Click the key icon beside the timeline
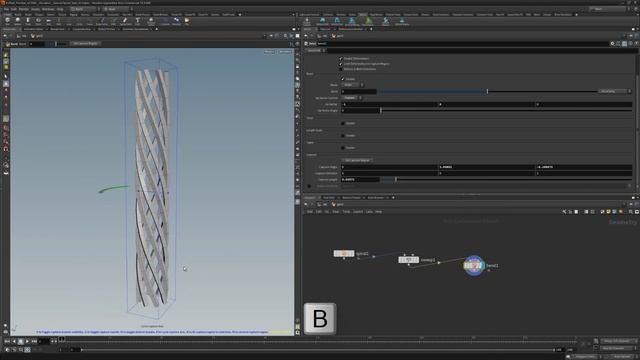 point(596,341)
